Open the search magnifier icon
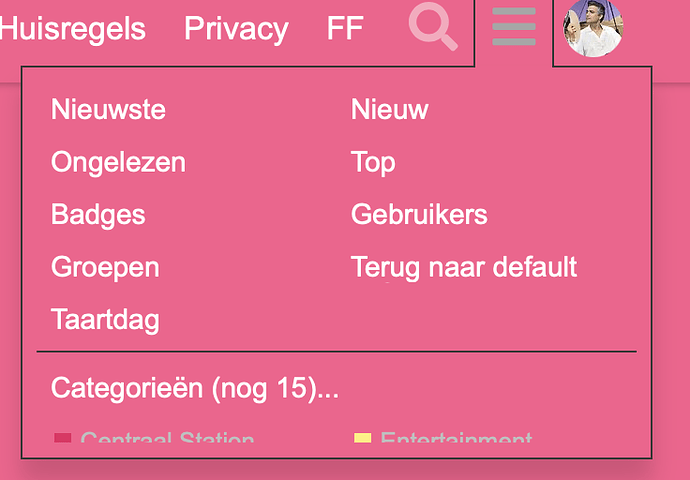 [433, 26]
